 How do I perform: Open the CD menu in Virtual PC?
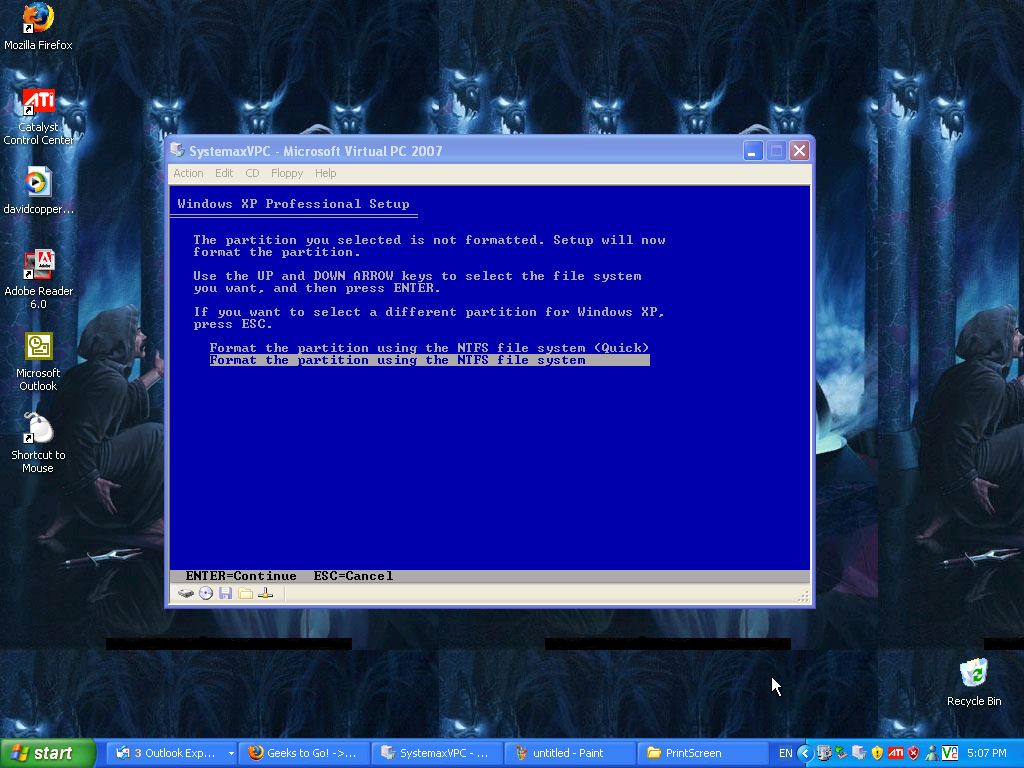point(252,173)
